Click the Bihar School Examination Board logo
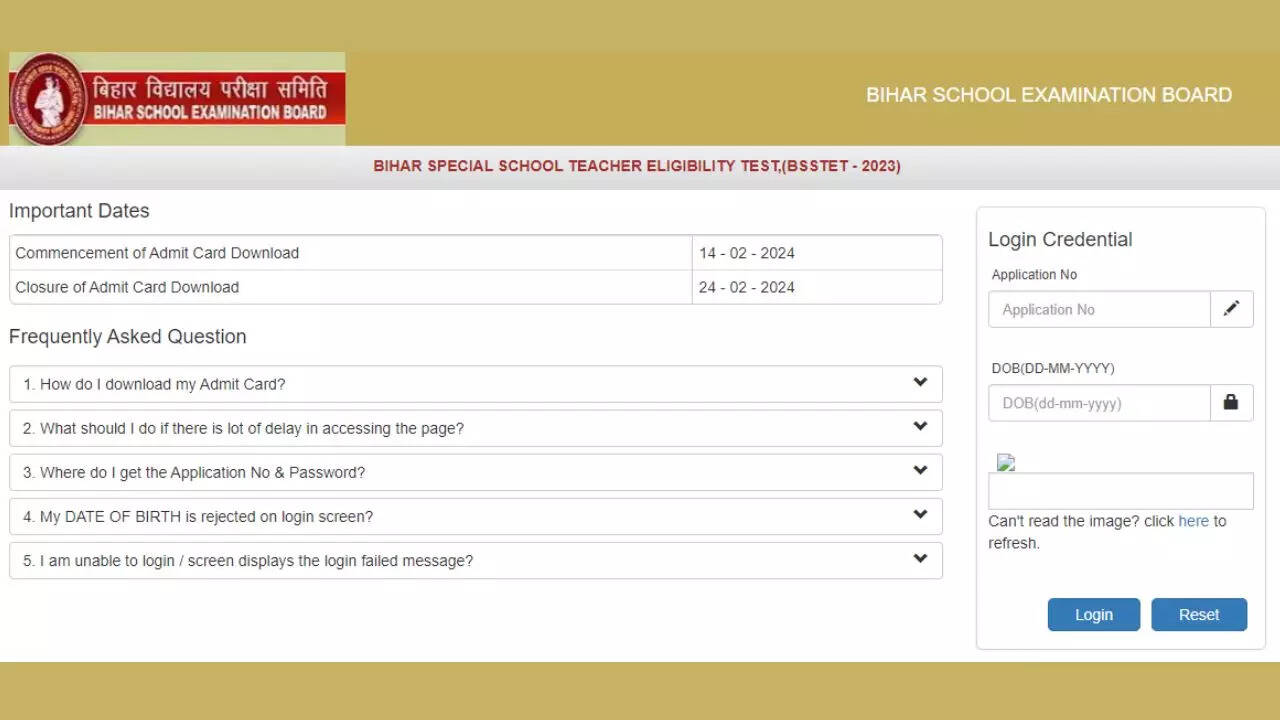This screenshot has width=1280, height=720. coord(177,99)
